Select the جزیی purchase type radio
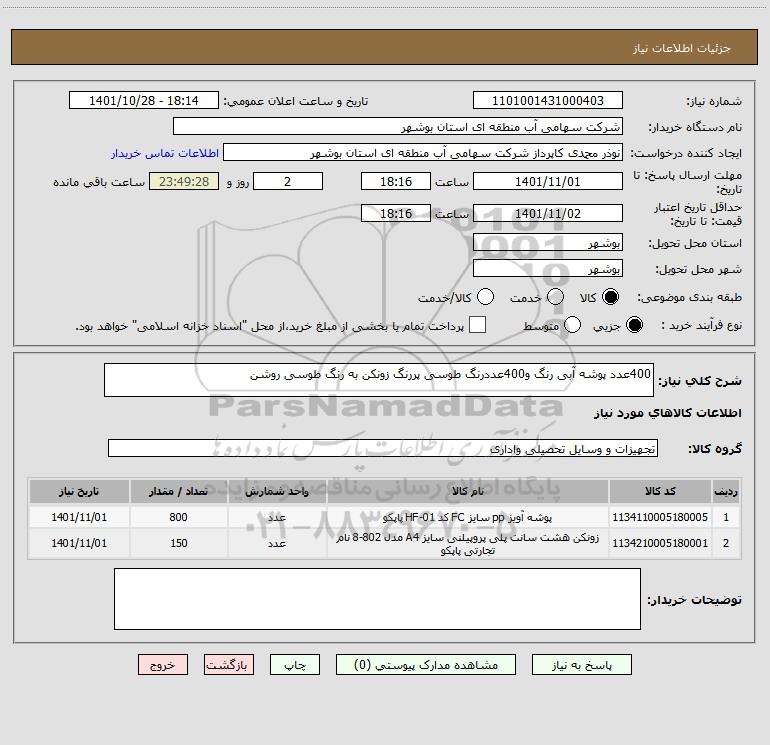The width and height of the screenshot is (770, 745). (634, 325)
